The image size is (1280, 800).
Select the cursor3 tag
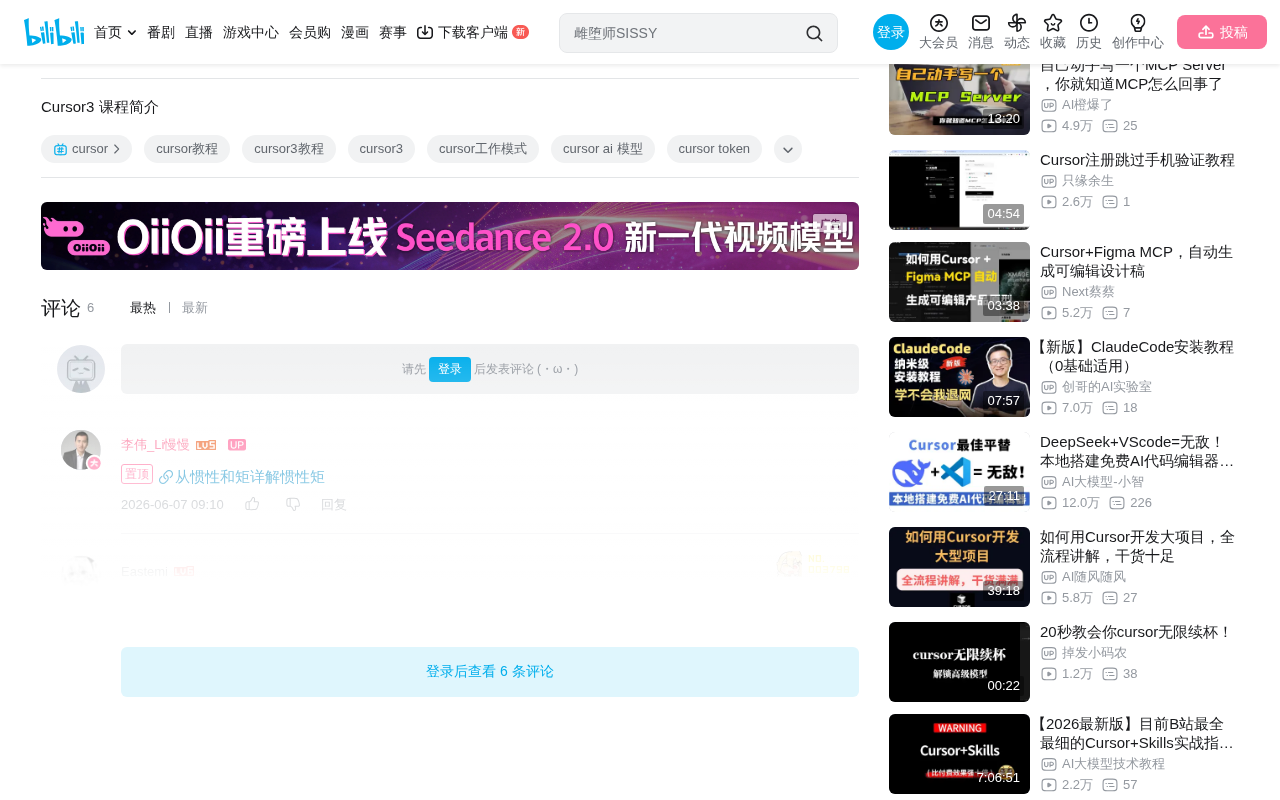(381, 149)
